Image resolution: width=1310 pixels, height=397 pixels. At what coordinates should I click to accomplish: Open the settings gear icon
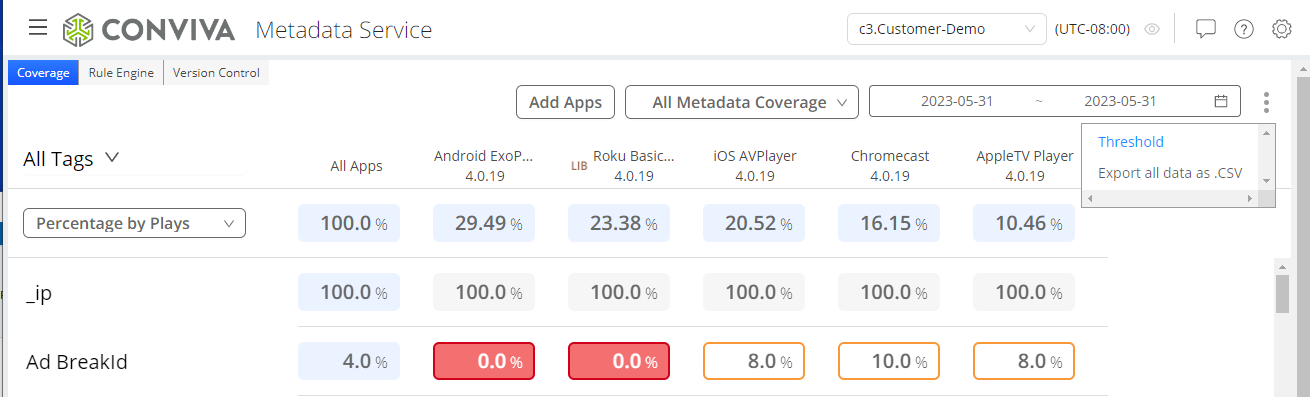click(1282, 29)
